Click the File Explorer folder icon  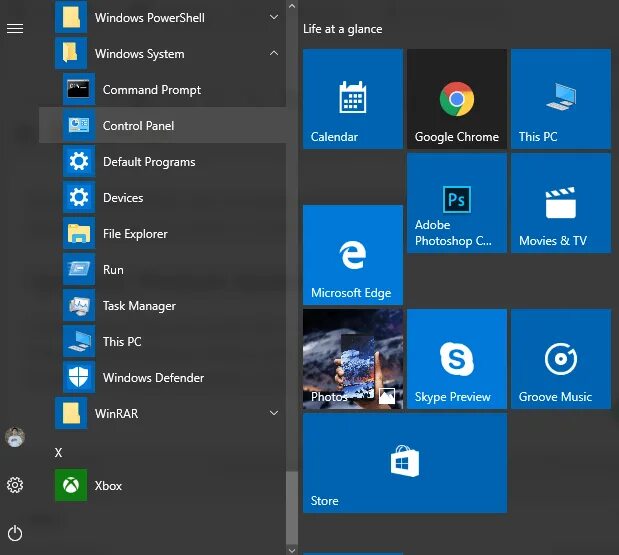pos(79,233)
